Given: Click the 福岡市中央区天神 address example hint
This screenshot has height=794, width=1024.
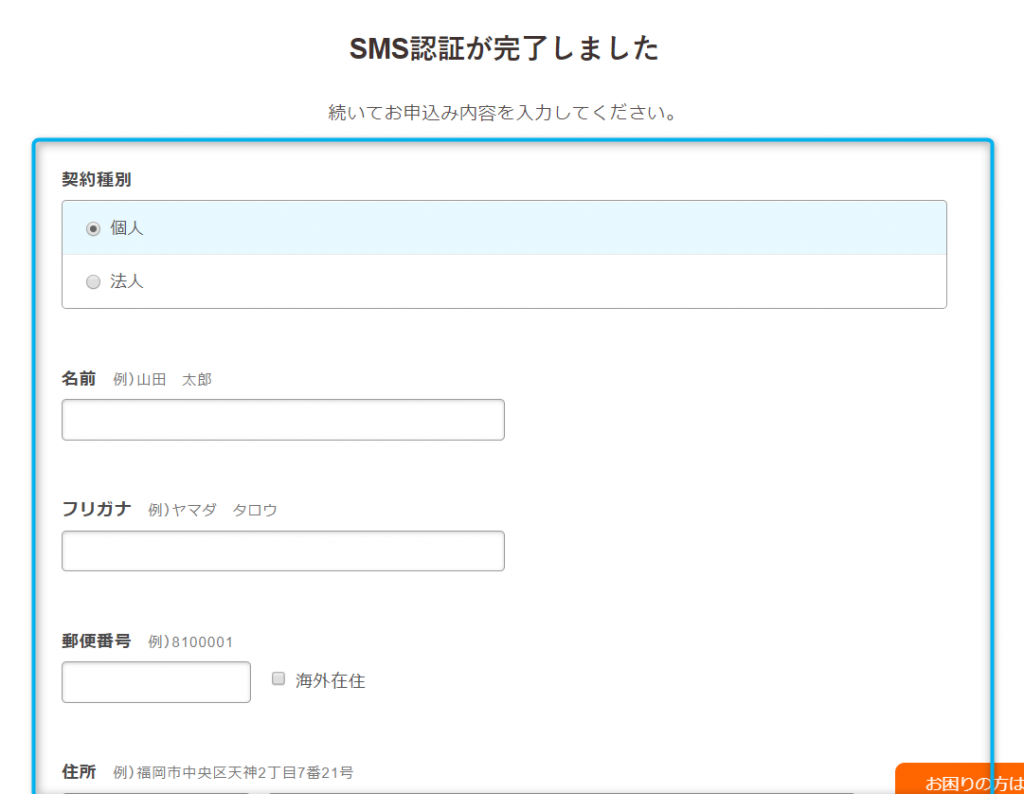Looking at the screenshot, I should 233,773.
